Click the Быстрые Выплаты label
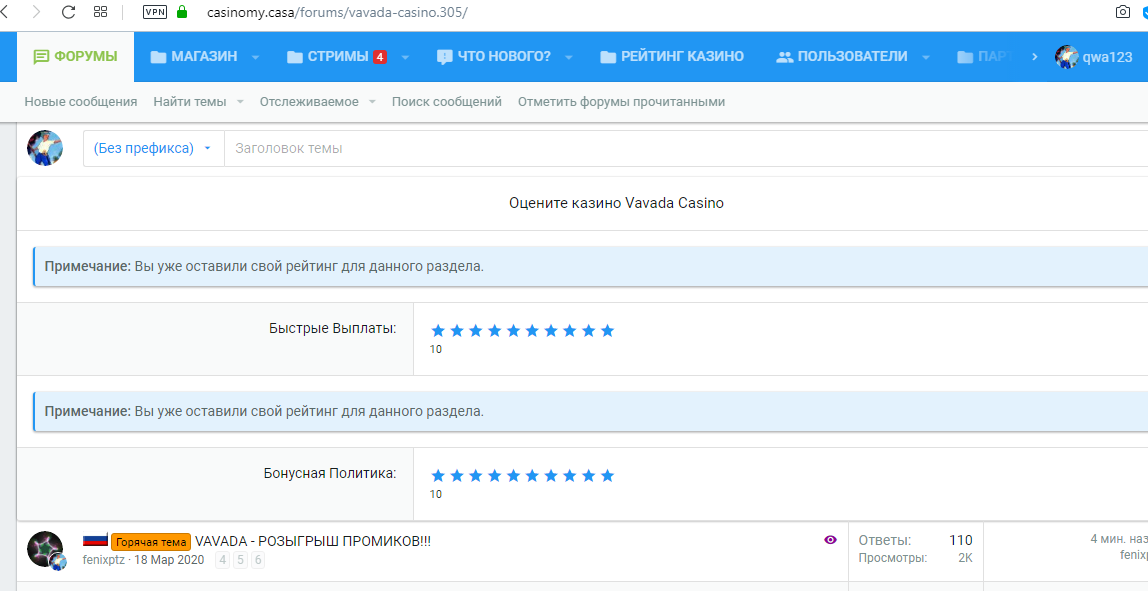Viewport: 1148px width, 591px height. (332, 328)
